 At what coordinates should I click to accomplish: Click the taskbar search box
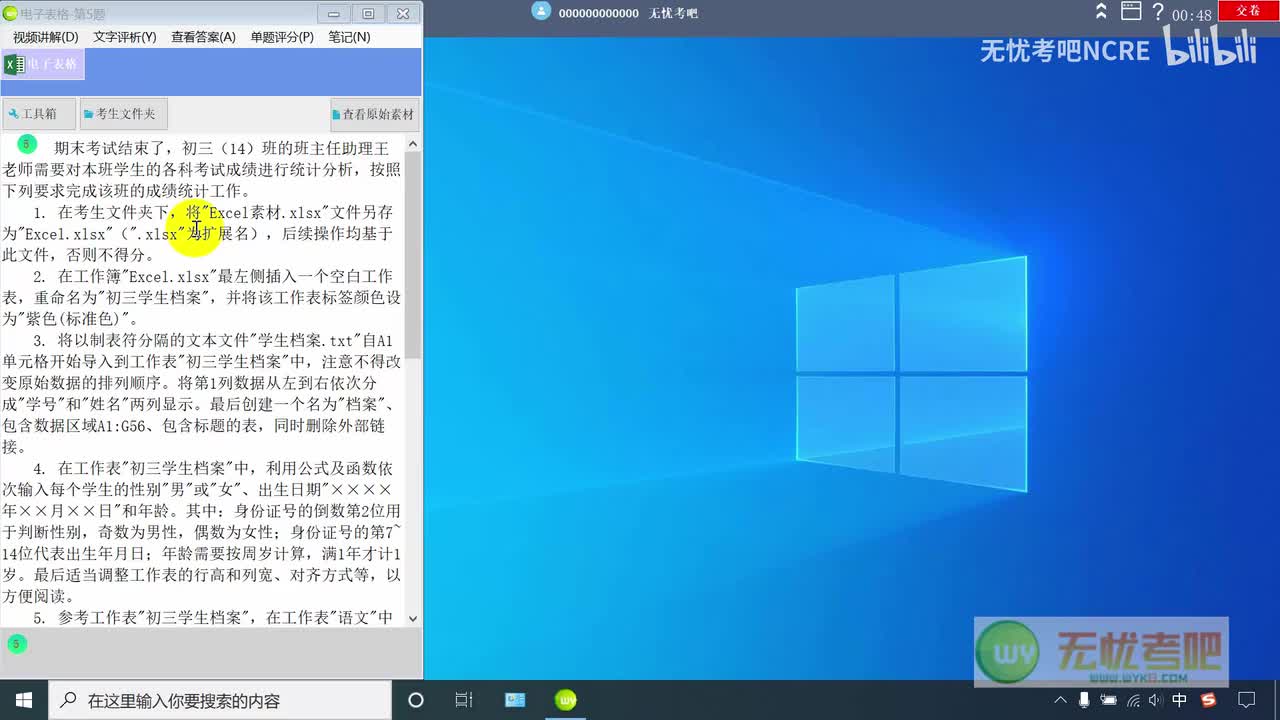[220, 700]
